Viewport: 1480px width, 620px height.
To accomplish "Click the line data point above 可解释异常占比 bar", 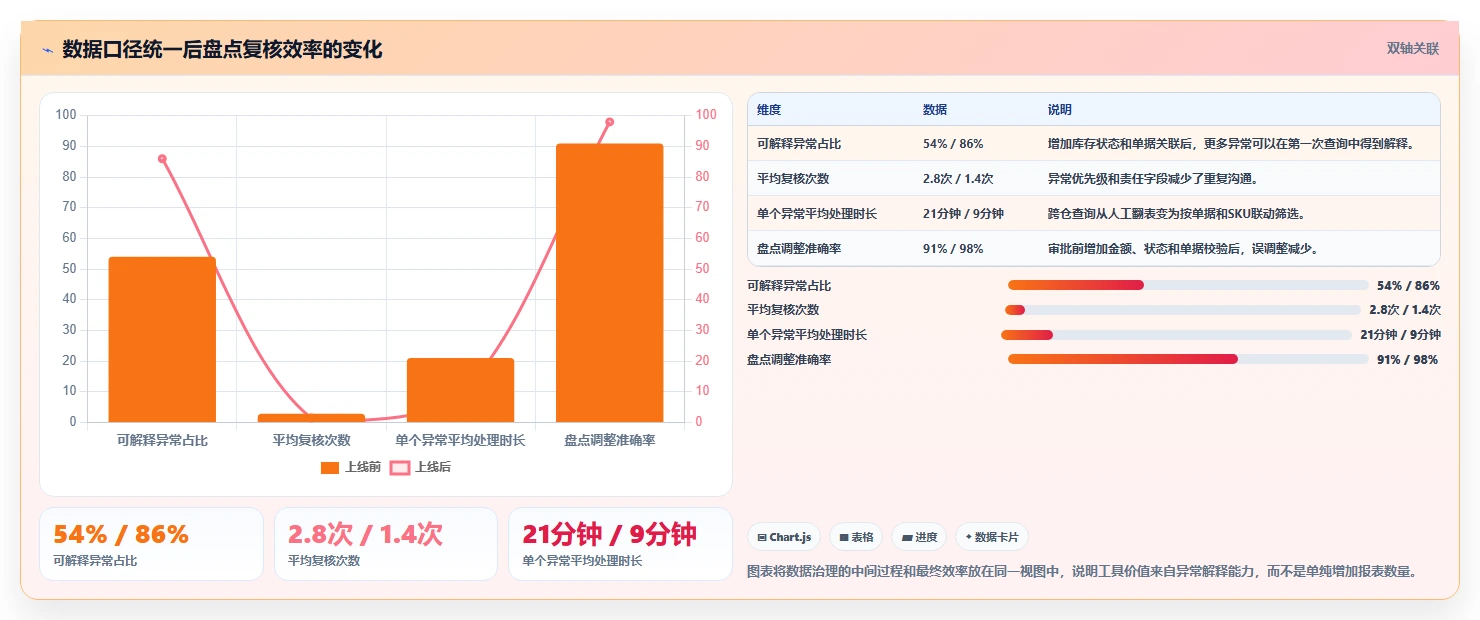I will coord(162,158).
